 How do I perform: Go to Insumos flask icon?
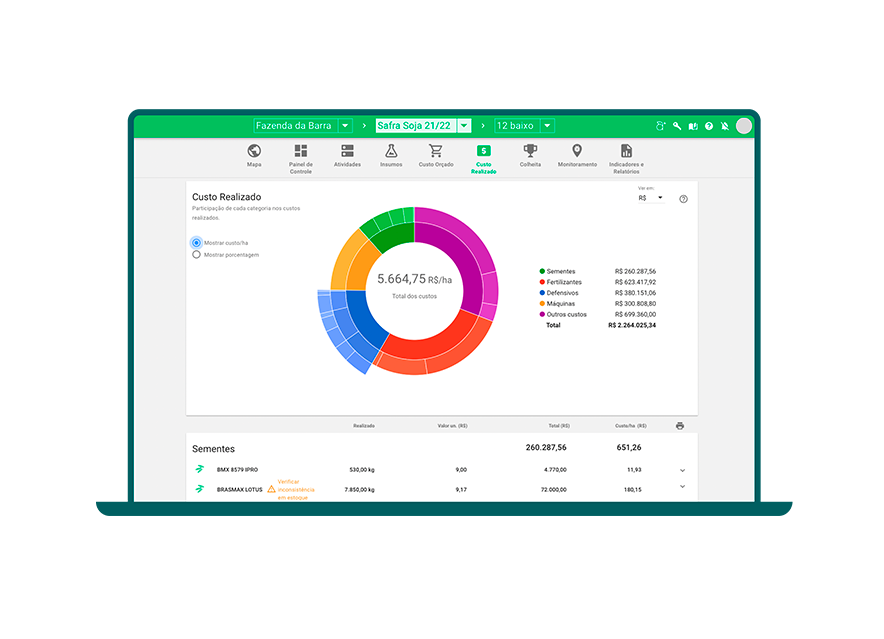391,151
